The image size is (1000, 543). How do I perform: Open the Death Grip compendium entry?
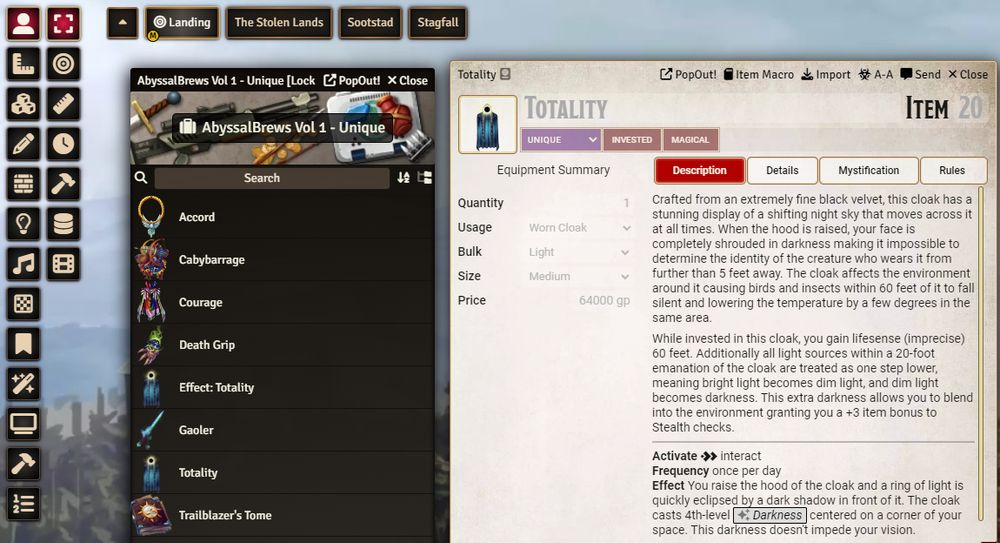point(283,345)
